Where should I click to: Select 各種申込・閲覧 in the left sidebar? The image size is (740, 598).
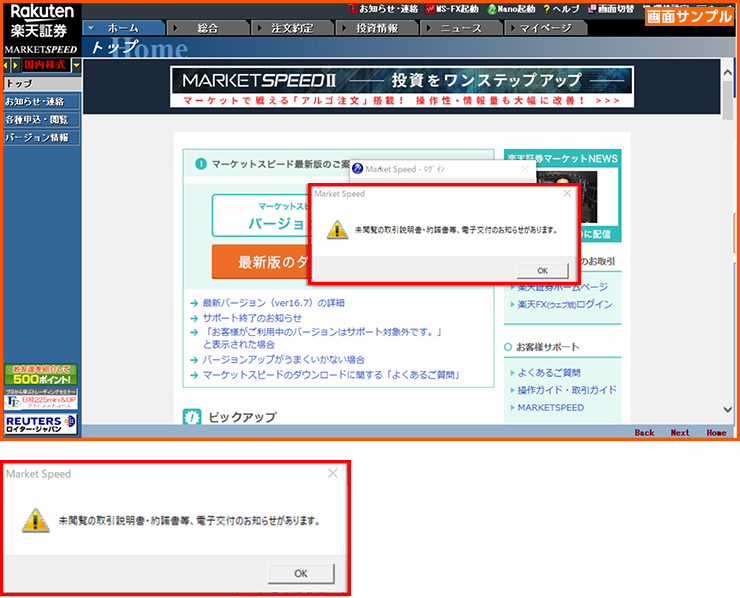point(42,119)
